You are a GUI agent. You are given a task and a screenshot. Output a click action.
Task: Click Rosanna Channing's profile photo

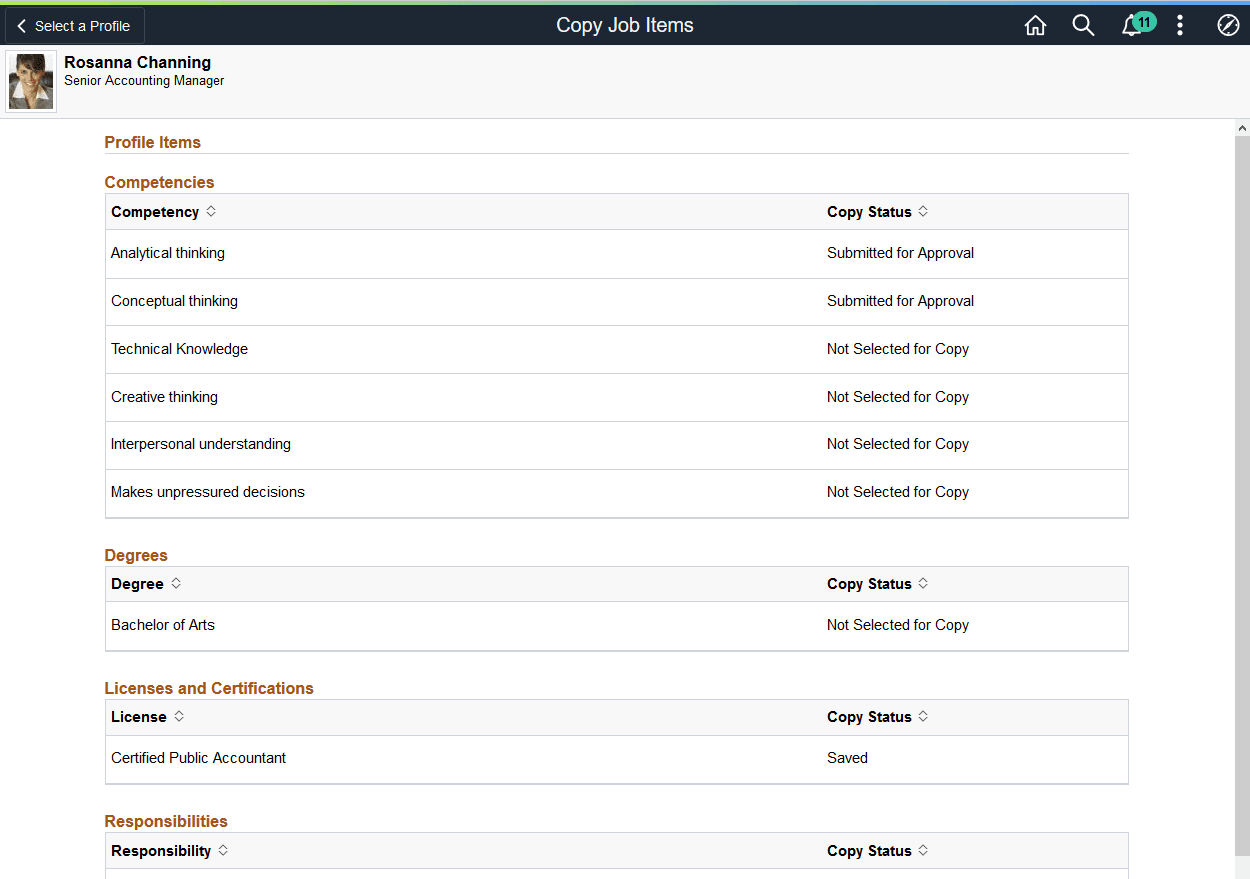[x=30, y=80]
